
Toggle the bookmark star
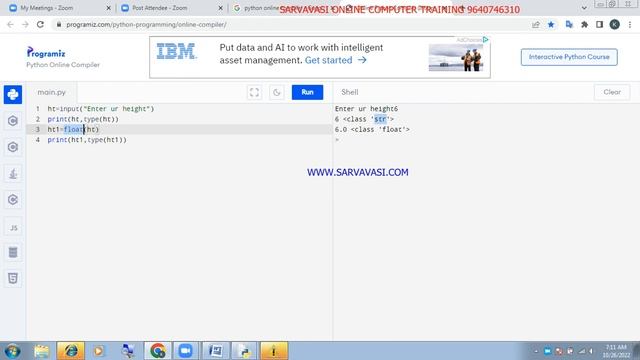click(x=551, y=24)
